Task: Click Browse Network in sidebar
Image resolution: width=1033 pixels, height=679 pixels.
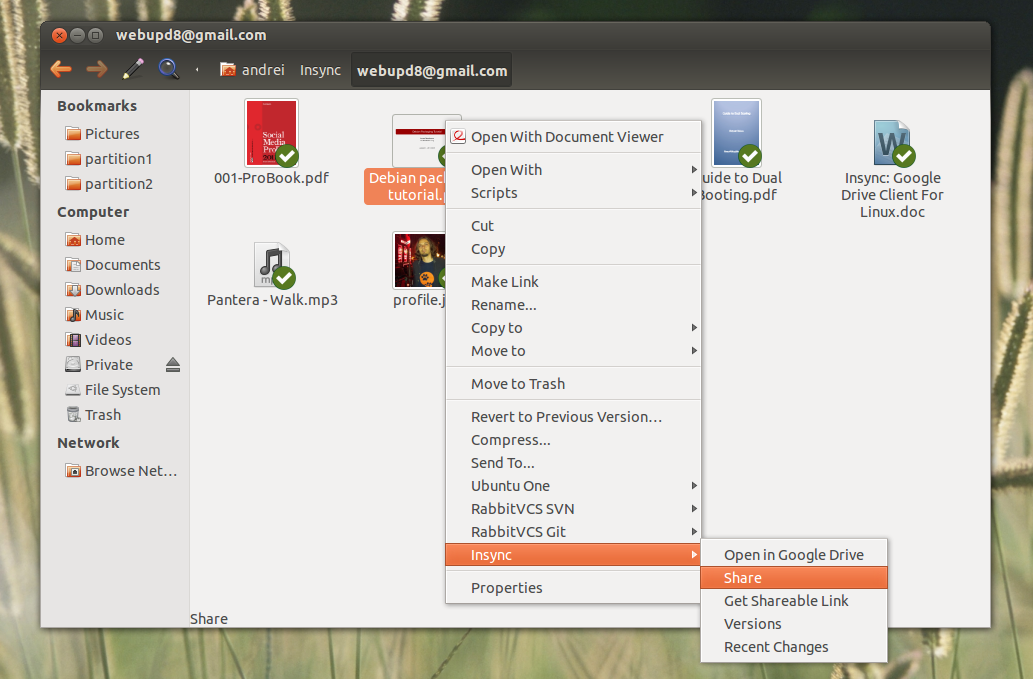Action: 121,471
